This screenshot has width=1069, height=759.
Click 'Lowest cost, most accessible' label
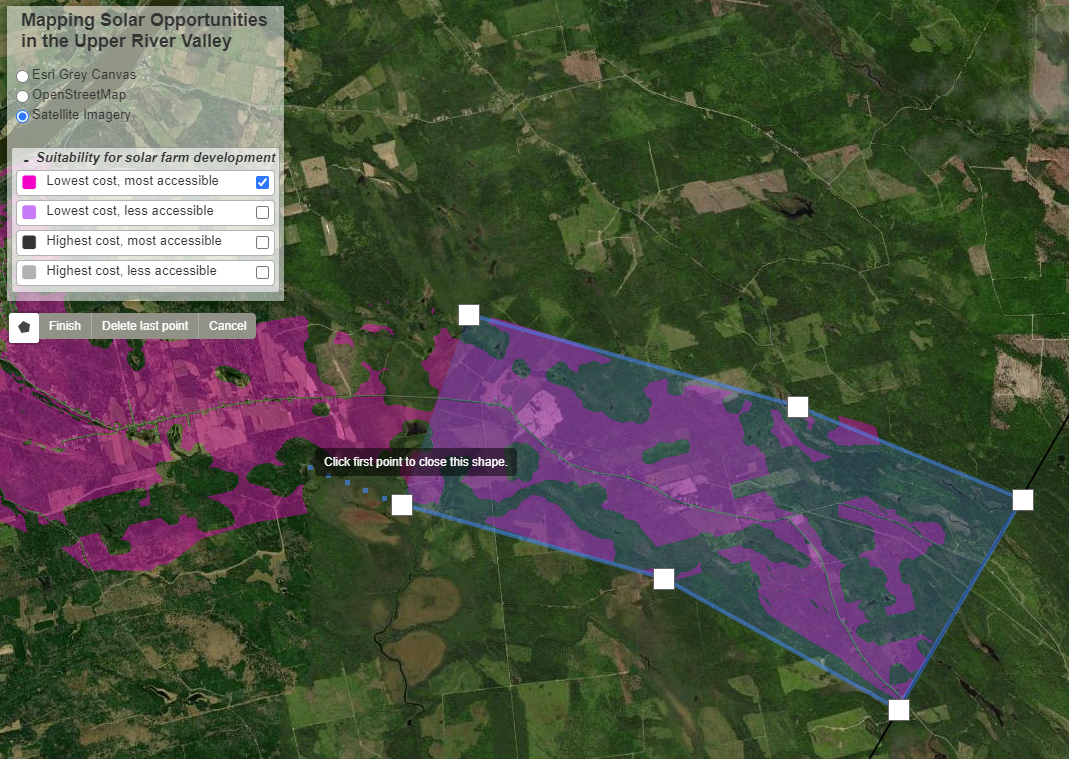(x=132, y=181)
